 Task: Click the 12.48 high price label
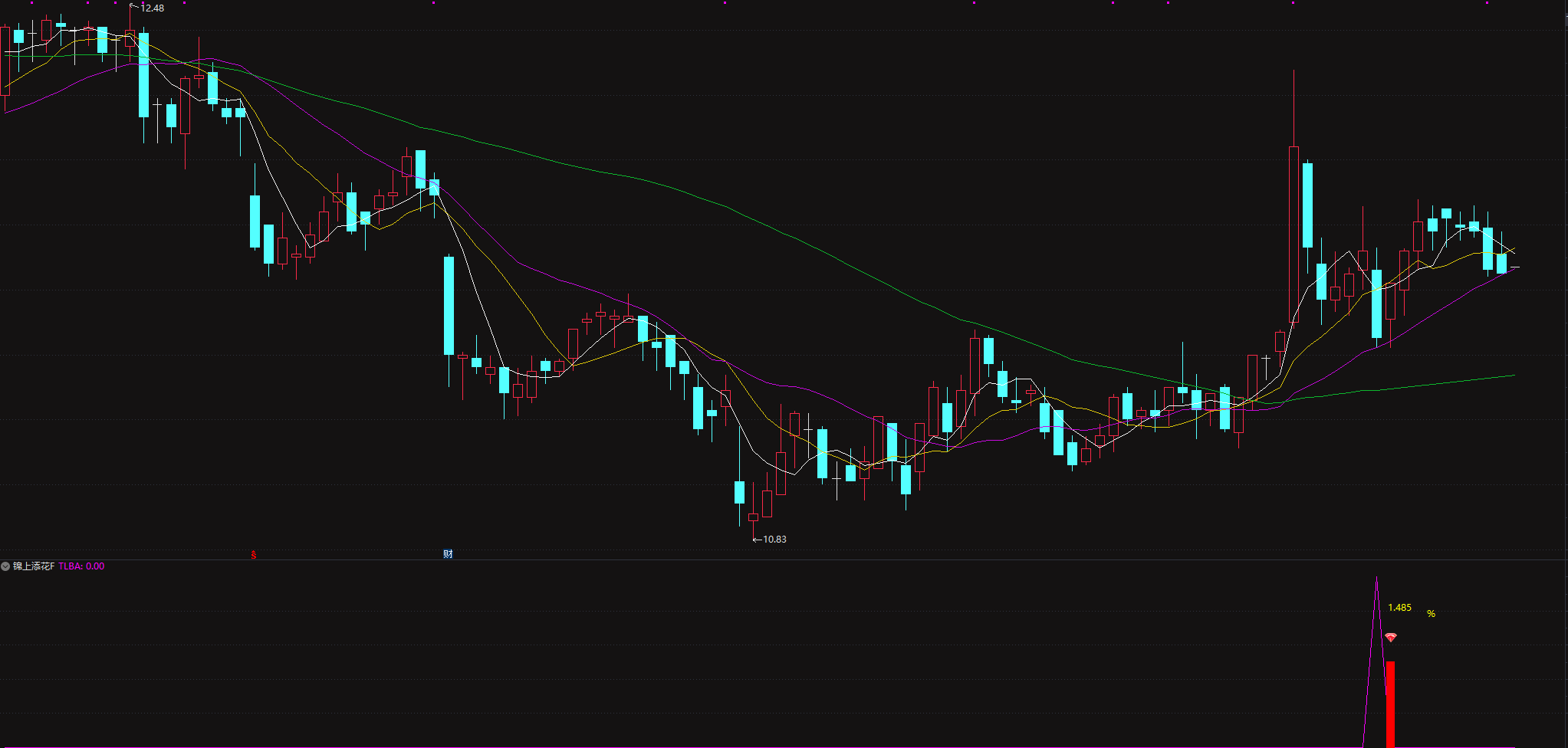point(153,8)
